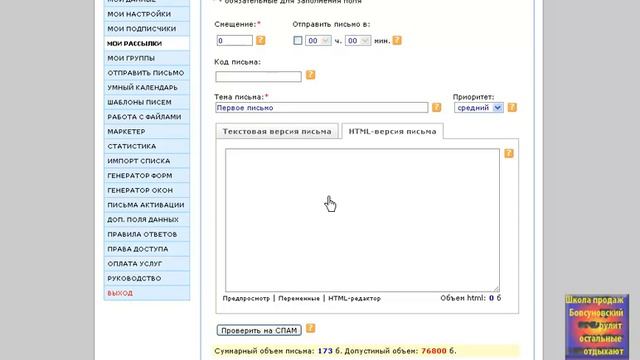The image size is (640, 360).
Task: Click help icon beside the HTML text area
Action: pos(509,153)
